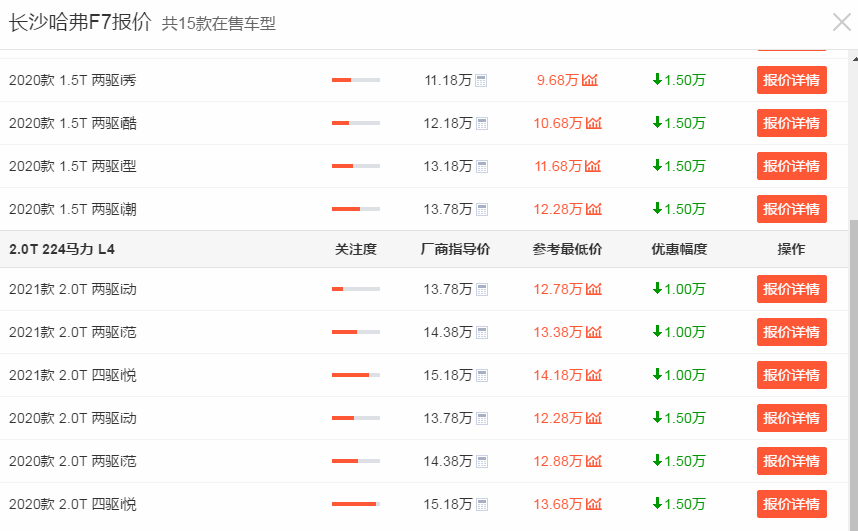Open calculator icon for 2020款 1.5T 两驱i潮

click(482, 210)
